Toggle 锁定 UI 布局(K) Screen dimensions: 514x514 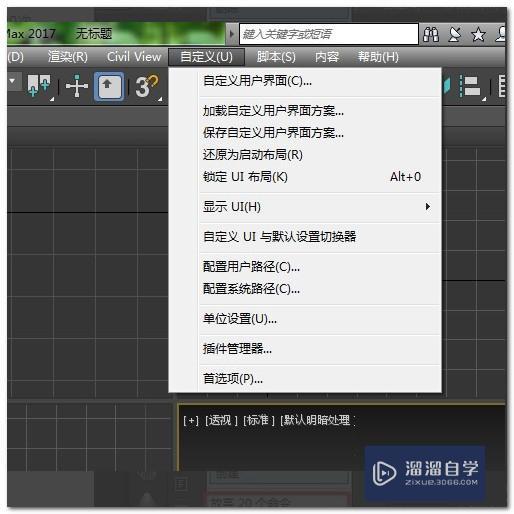pyautogui.click(x=305, y=177)
